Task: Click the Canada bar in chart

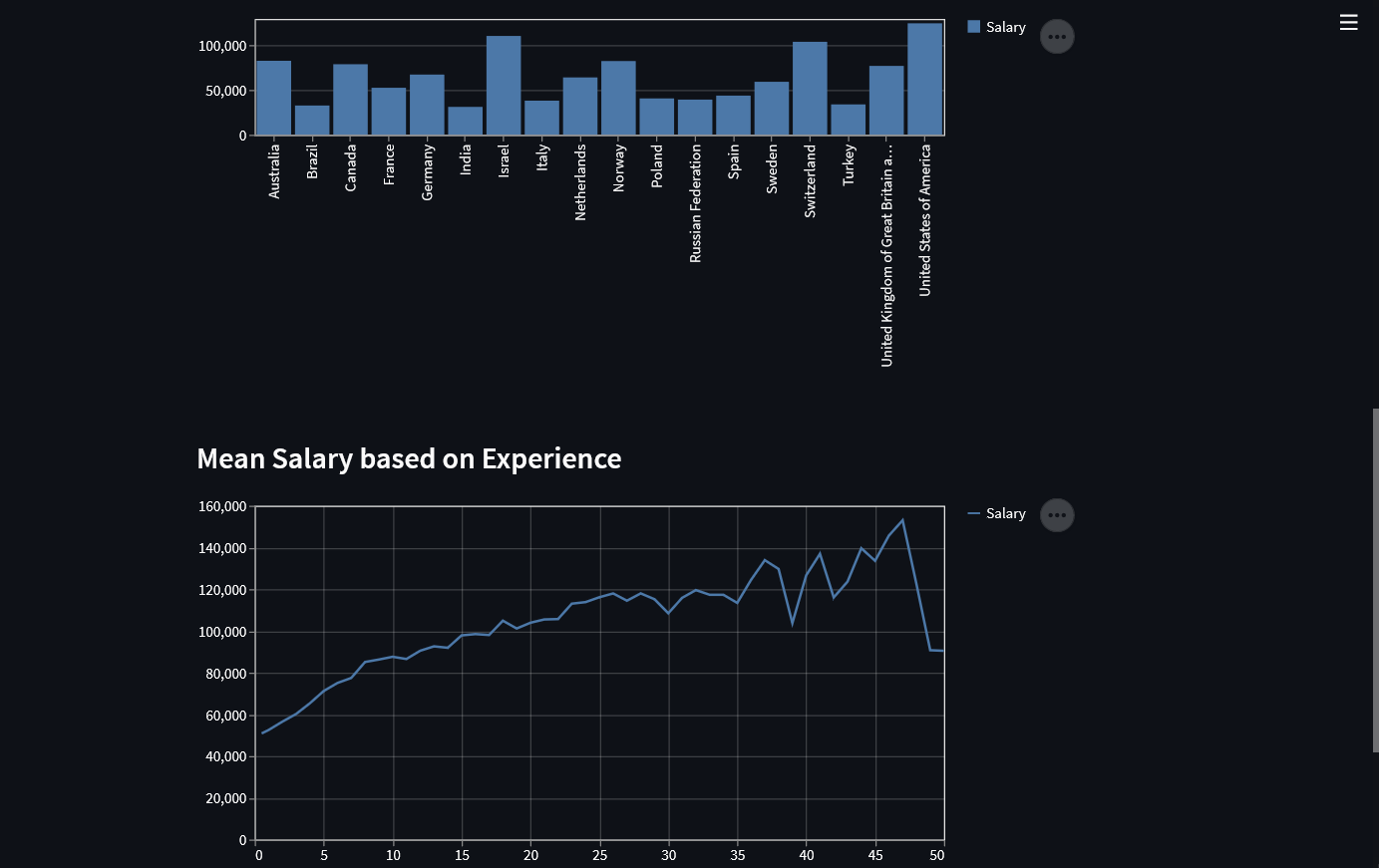Action: point(351,100)
